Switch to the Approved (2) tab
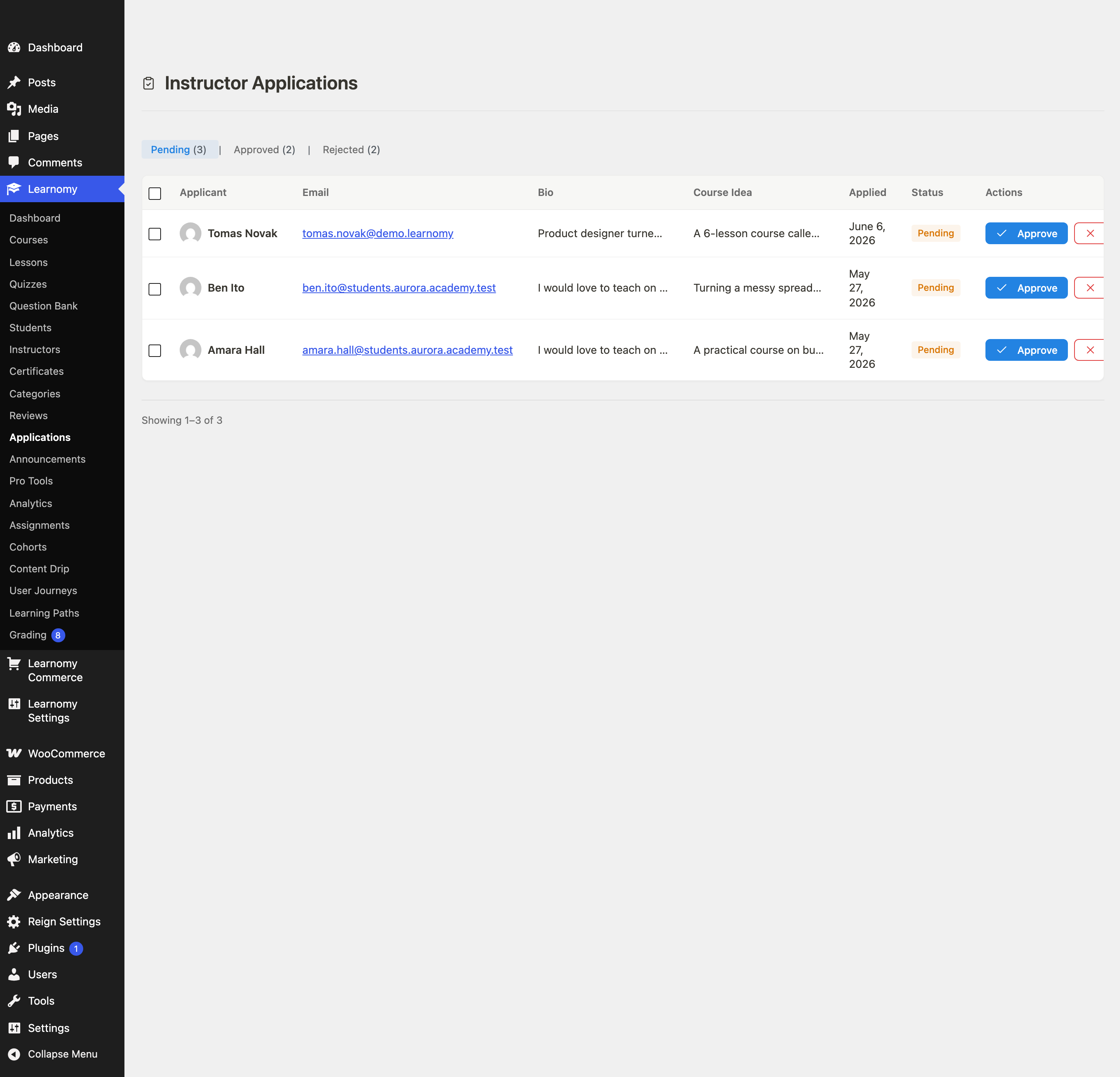The image size is (1120, 1077). 264,150
